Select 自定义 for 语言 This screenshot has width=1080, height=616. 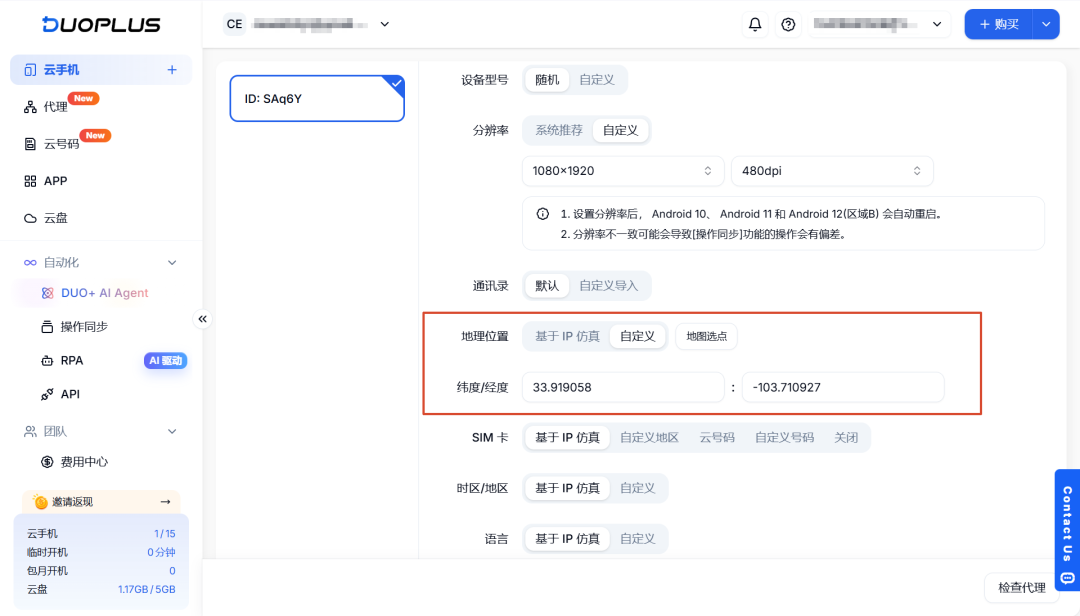point(637,539)
